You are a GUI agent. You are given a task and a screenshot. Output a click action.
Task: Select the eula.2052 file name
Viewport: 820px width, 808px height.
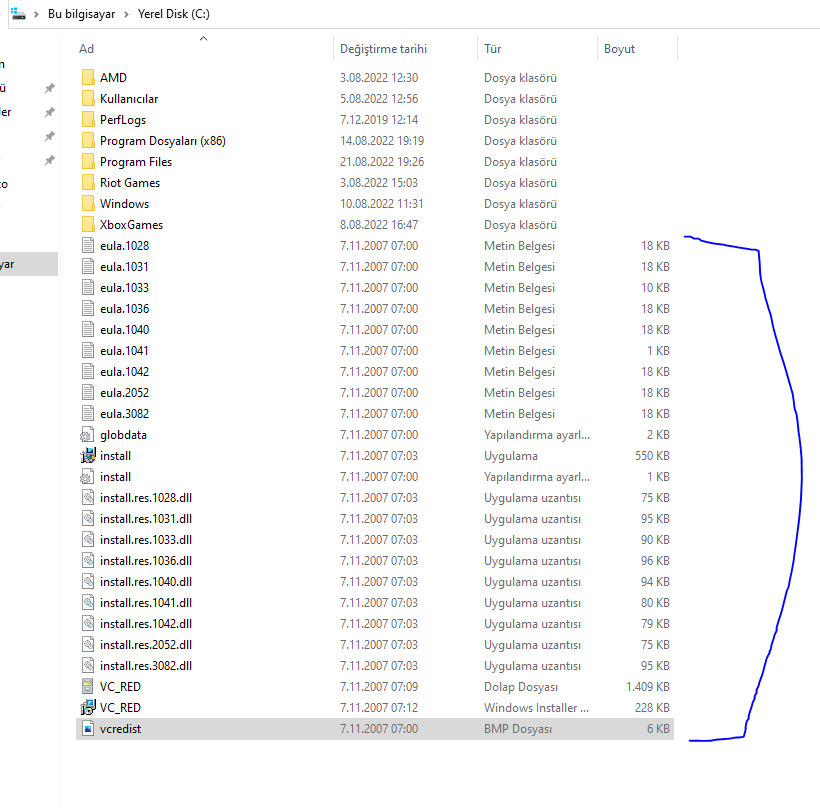[124, 393]
